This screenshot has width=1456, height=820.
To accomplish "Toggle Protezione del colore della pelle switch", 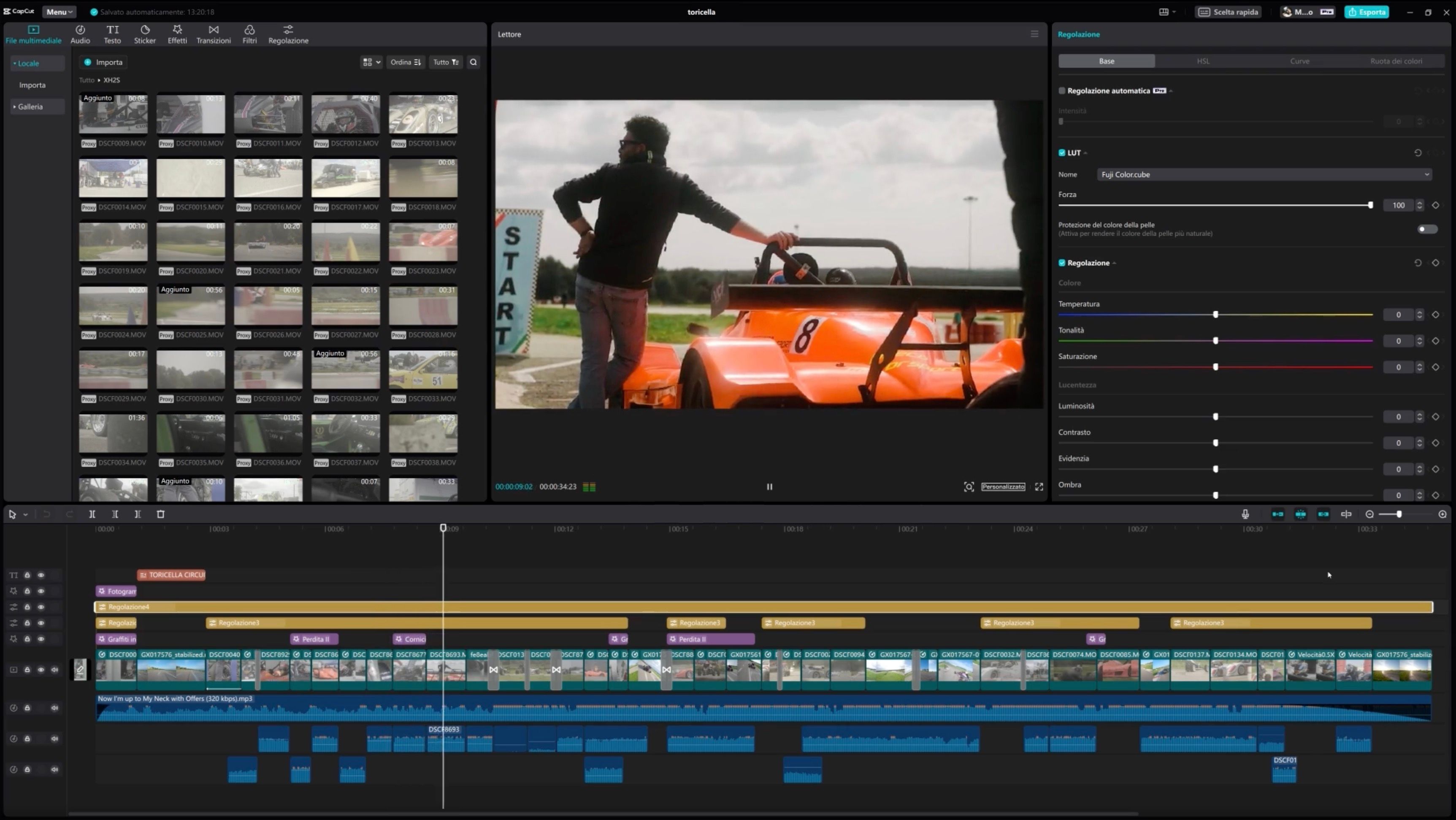I will pos(1427,229).
